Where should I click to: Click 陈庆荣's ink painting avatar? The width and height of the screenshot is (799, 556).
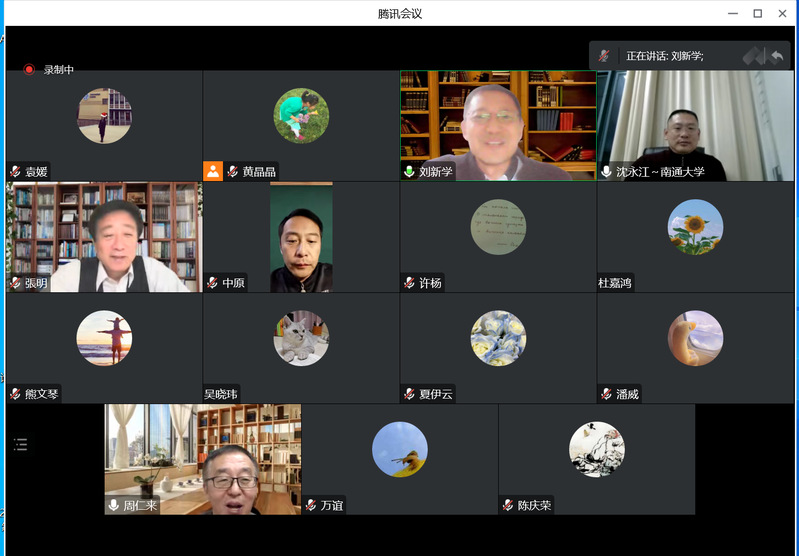[596, 449]
